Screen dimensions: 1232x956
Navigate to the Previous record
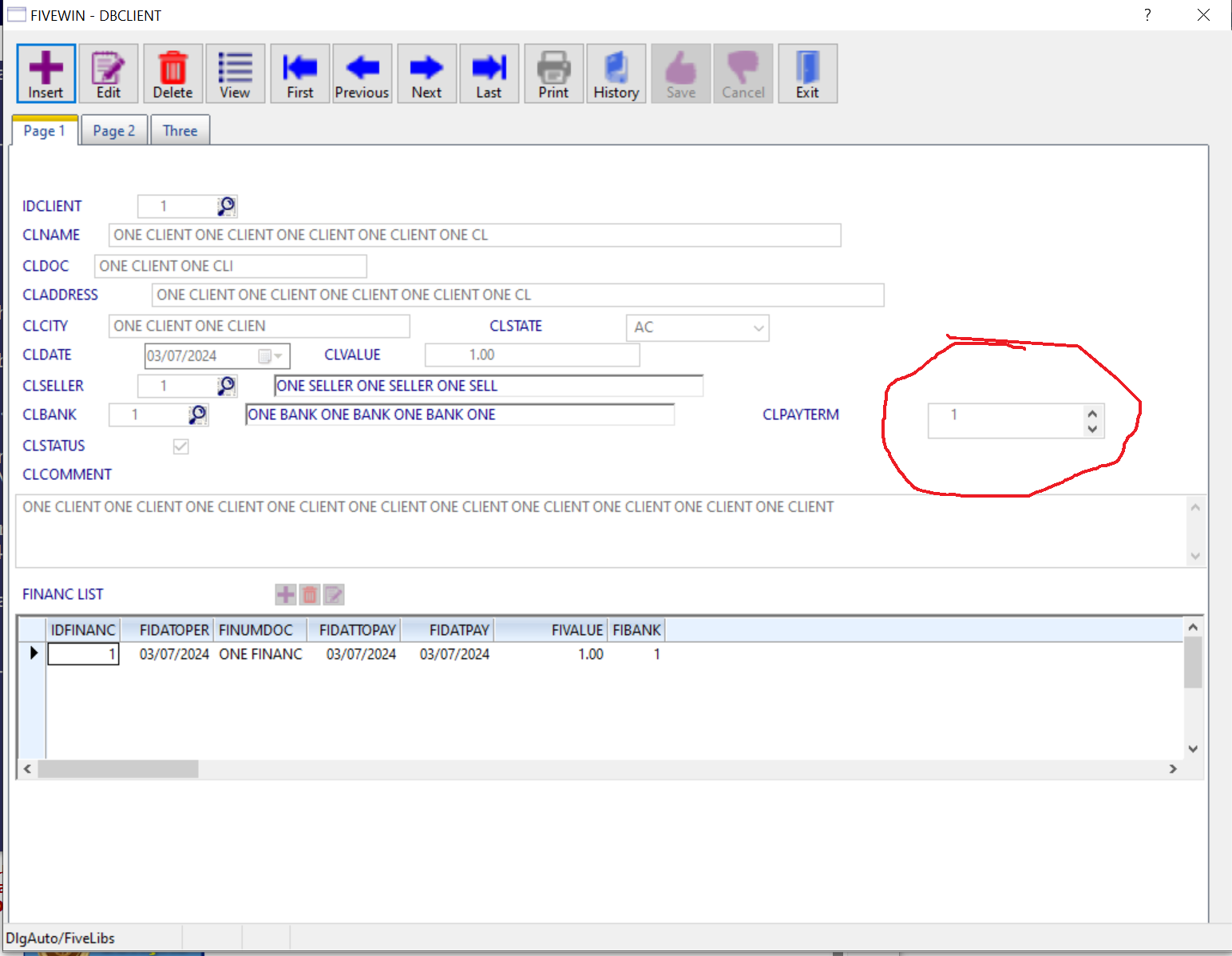[362, 73]
